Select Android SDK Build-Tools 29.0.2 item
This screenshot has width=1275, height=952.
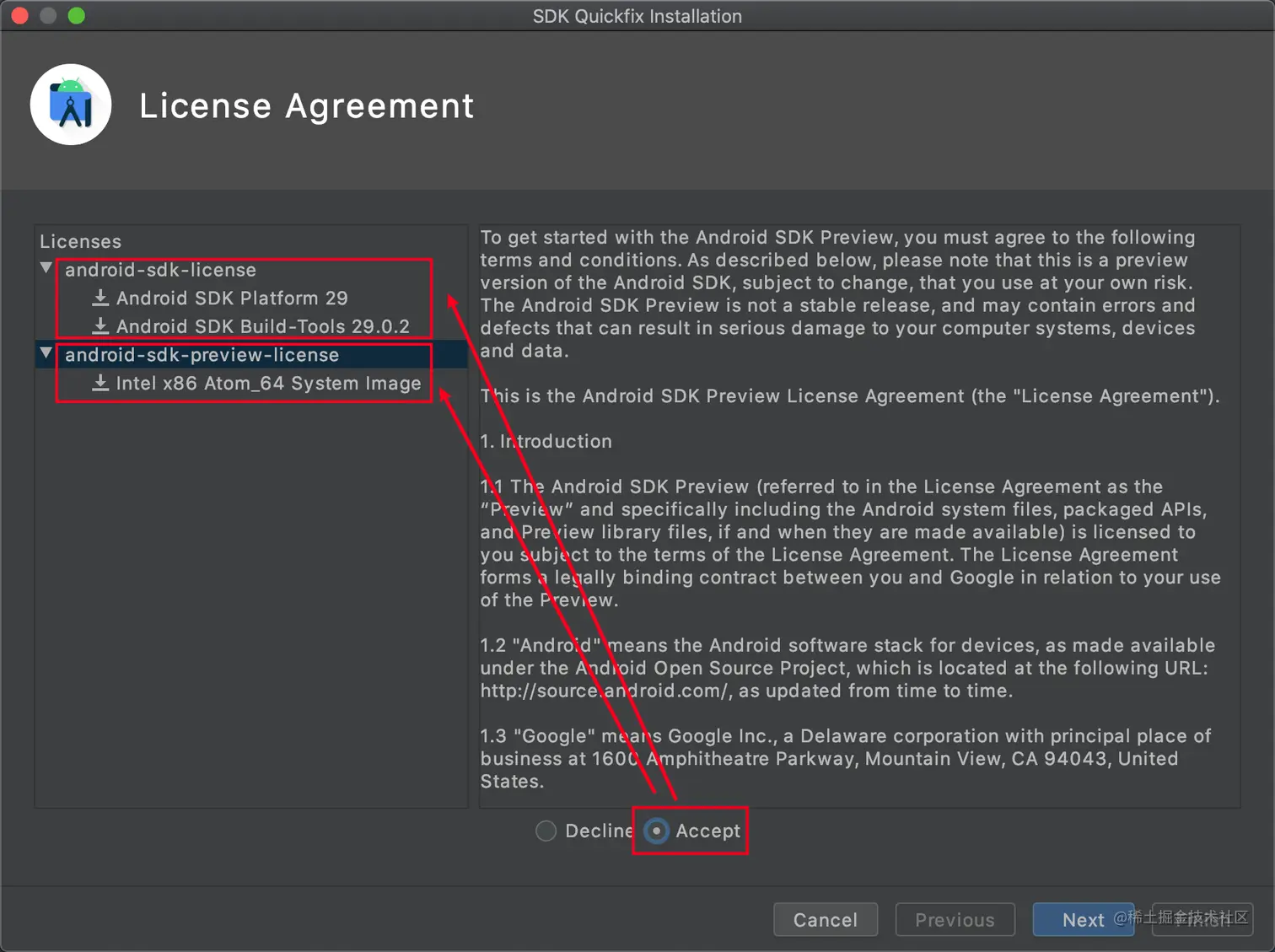pos(262,326)
